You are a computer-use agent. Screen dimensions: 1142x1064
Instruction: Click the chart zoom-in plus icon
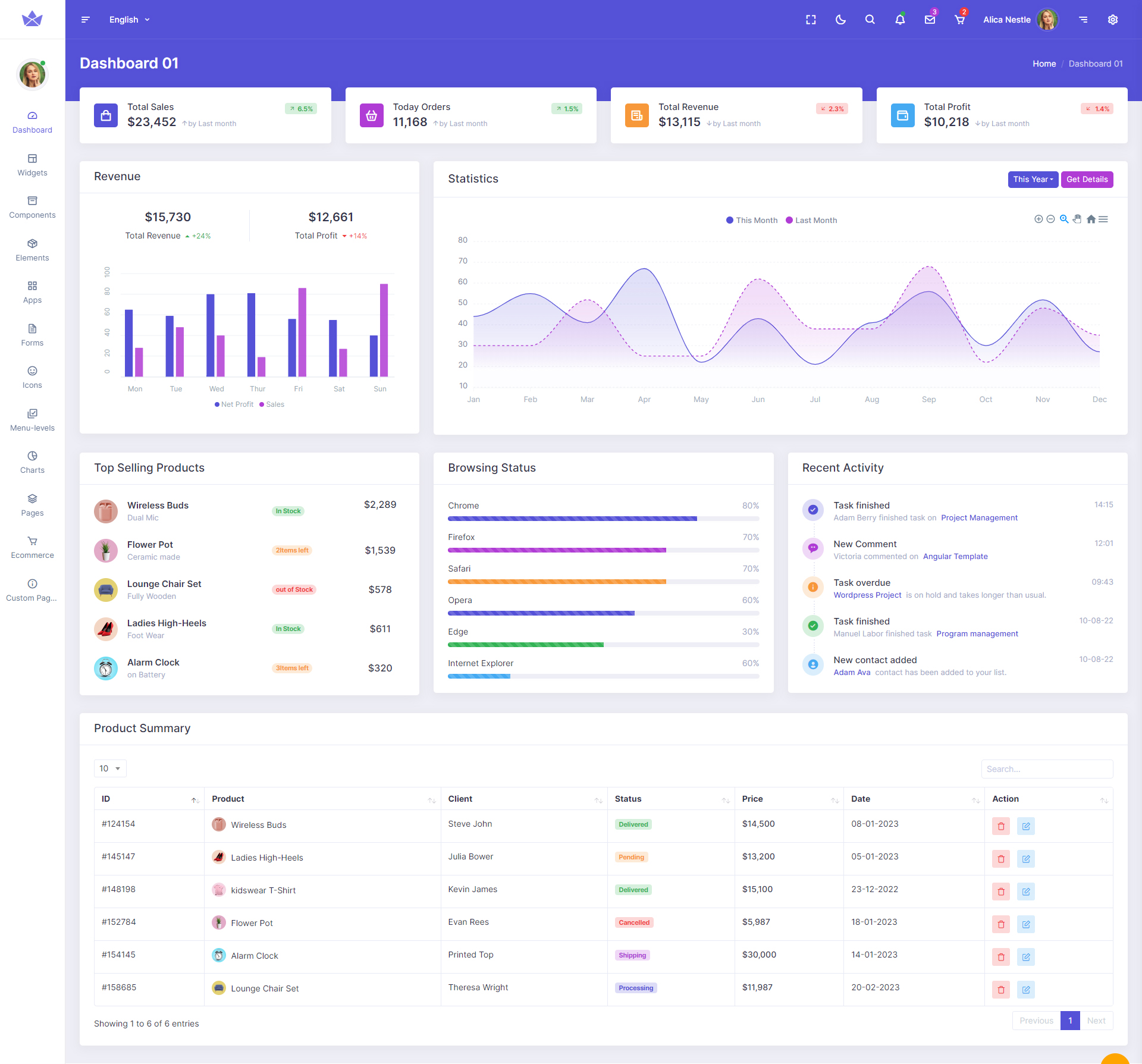(1039, 219)
